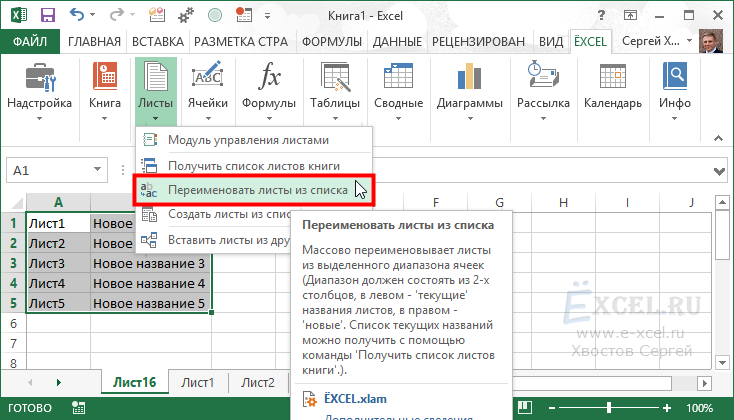This screenshot has width=734, height=420.
Task: Open the ФАЙЛ tab
Action: pyautogui.click(x=30, y=42)
